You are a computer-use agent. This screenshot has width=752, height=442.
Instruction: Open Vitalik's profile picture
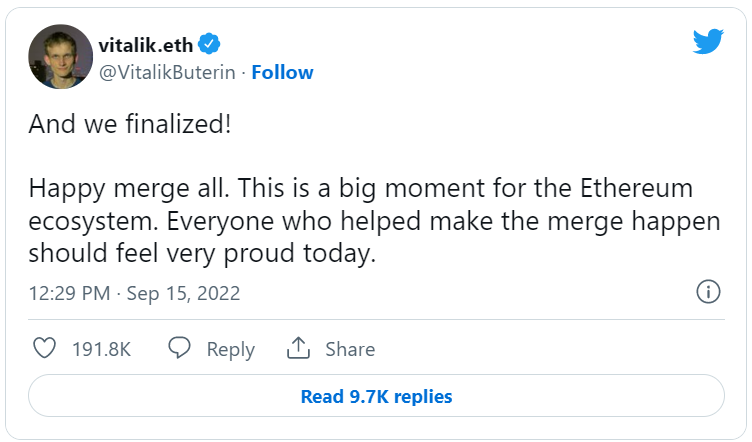(x=58, y=57)
